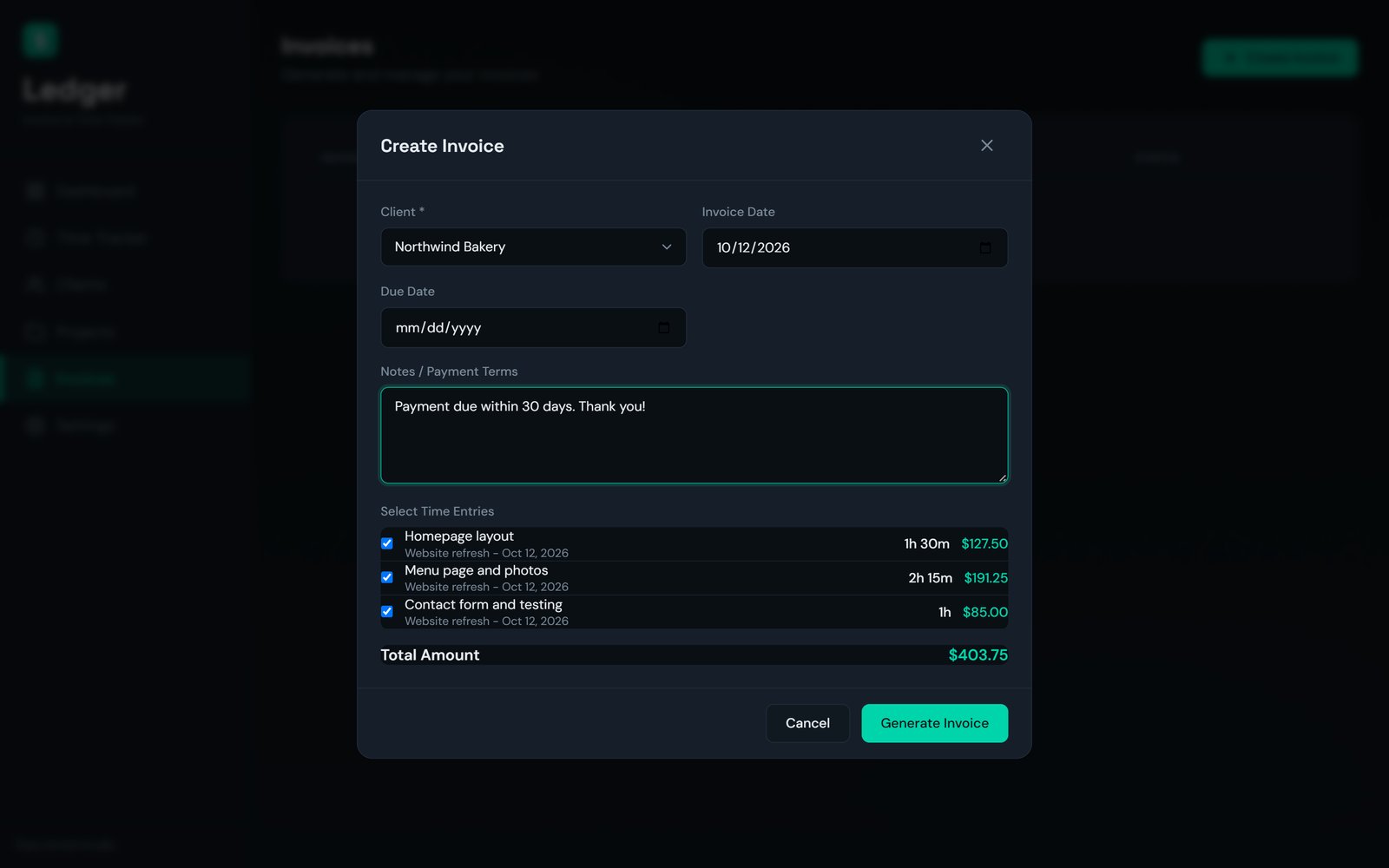Click the "Homepage layout" entry name

pyautogui.click(x=459, y=536)
